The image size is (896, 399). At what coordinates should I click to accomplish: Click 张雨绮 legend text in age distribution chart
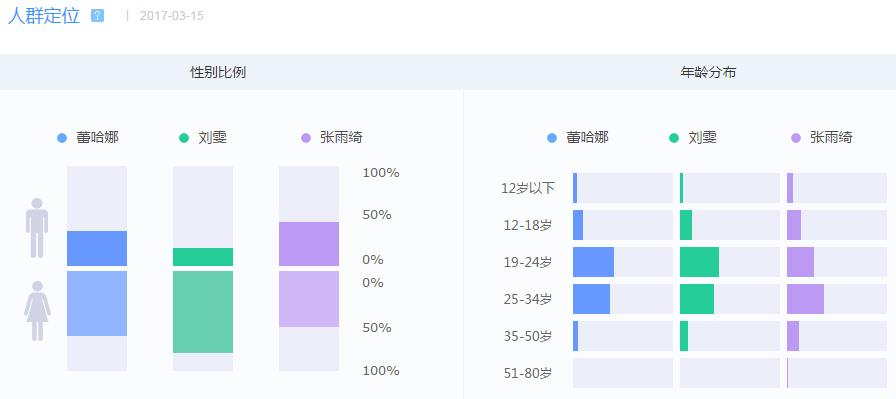[x=831, y=138]
